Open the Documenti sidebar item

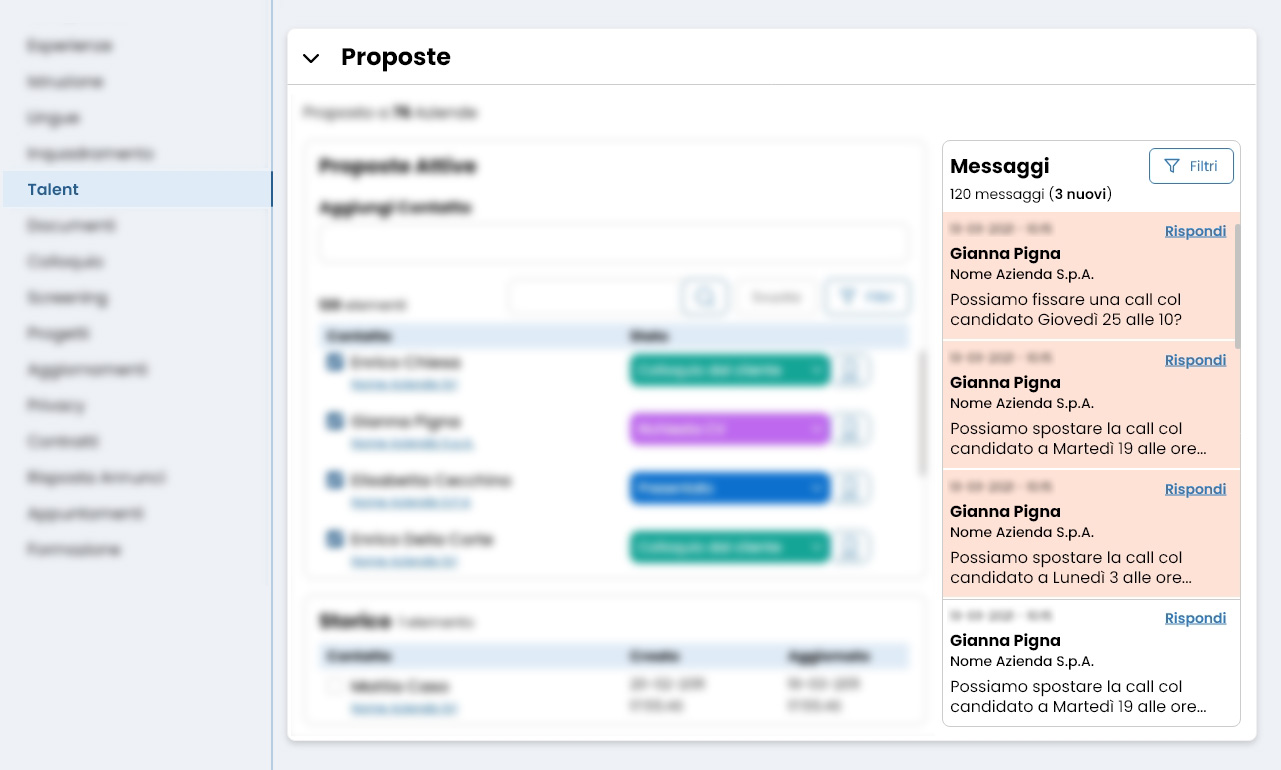pos(72,226)
